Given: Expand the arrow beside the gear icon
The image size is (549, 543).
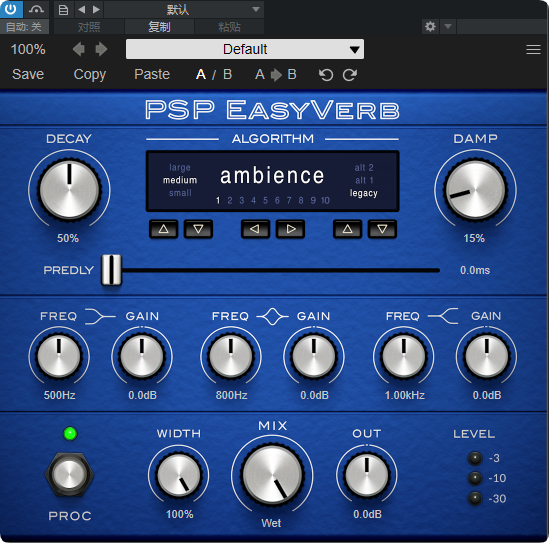Looking at the screenshot, I should click(448, 27).
